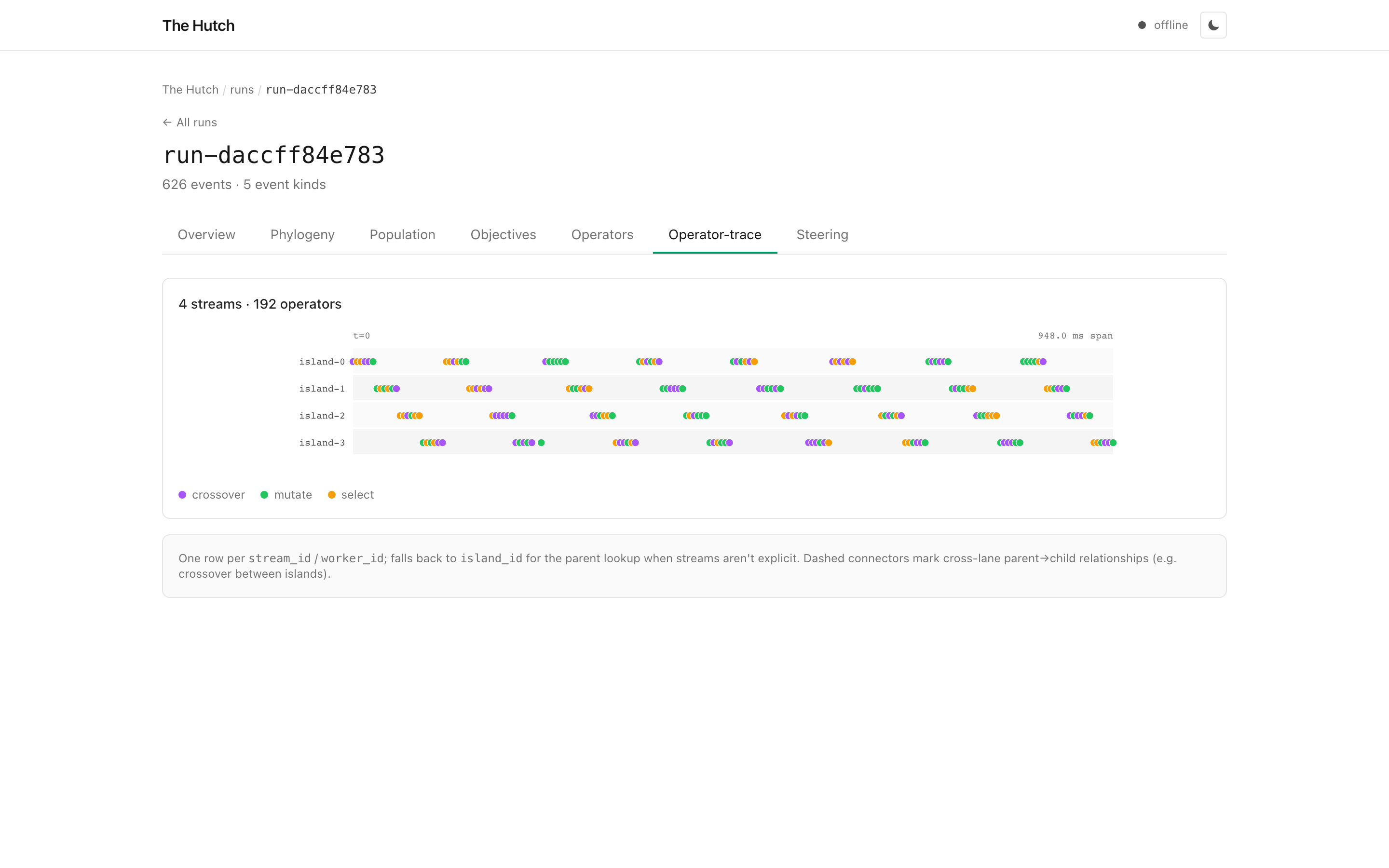Click the t=0 axis label

click(x=362, y=336)
